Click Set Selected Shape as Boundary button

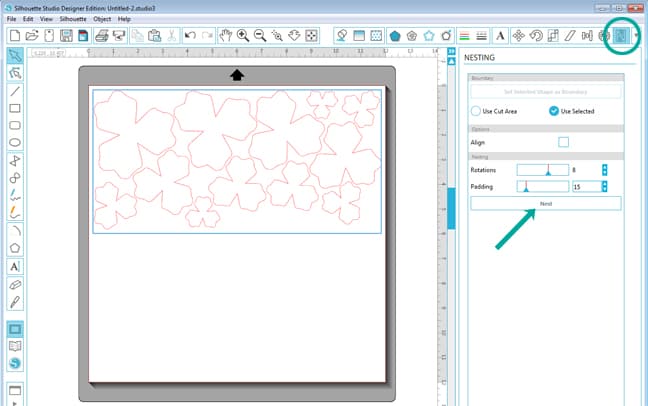[545, 91]
